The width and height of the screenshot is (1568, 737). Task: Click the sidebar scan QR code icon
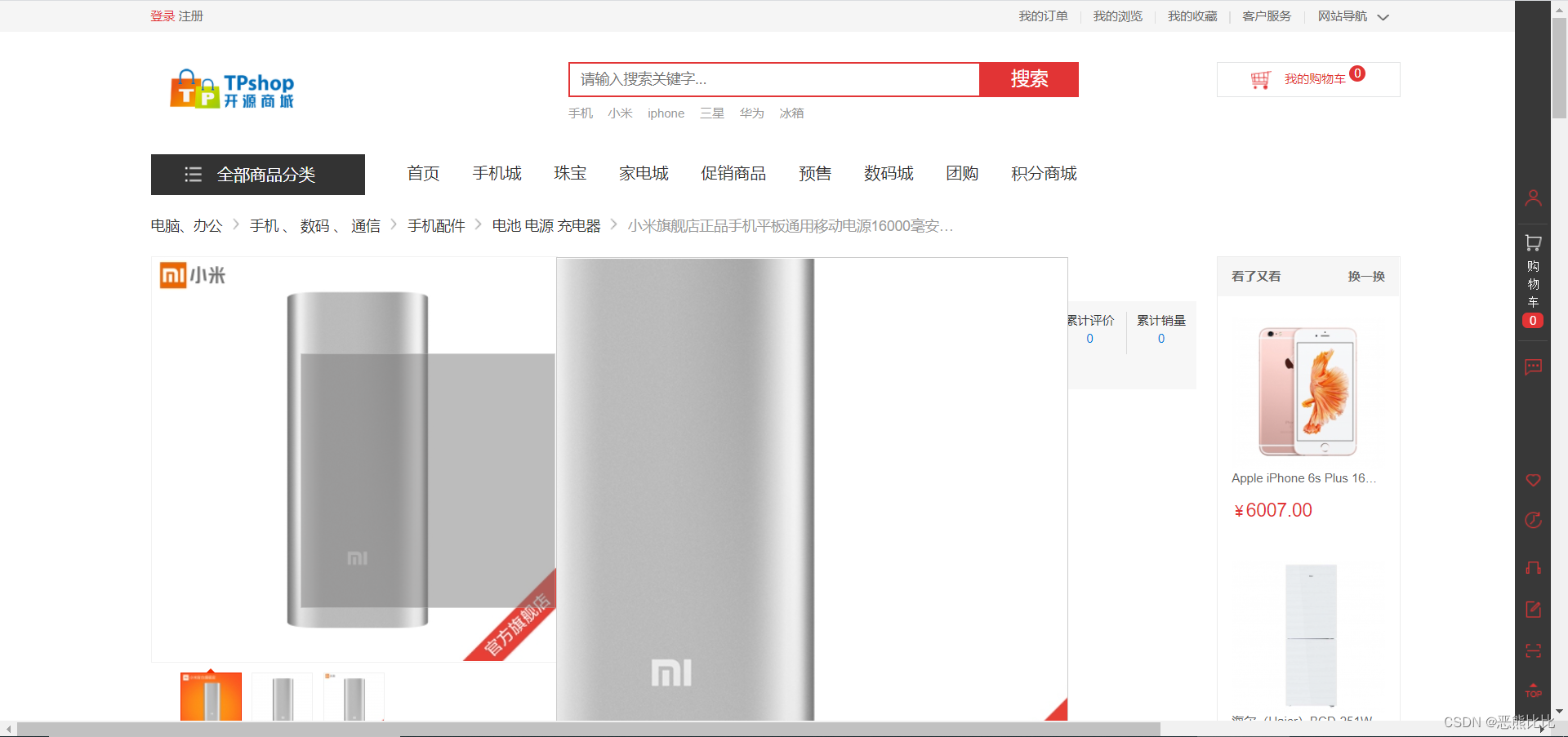click(1533, 650)
